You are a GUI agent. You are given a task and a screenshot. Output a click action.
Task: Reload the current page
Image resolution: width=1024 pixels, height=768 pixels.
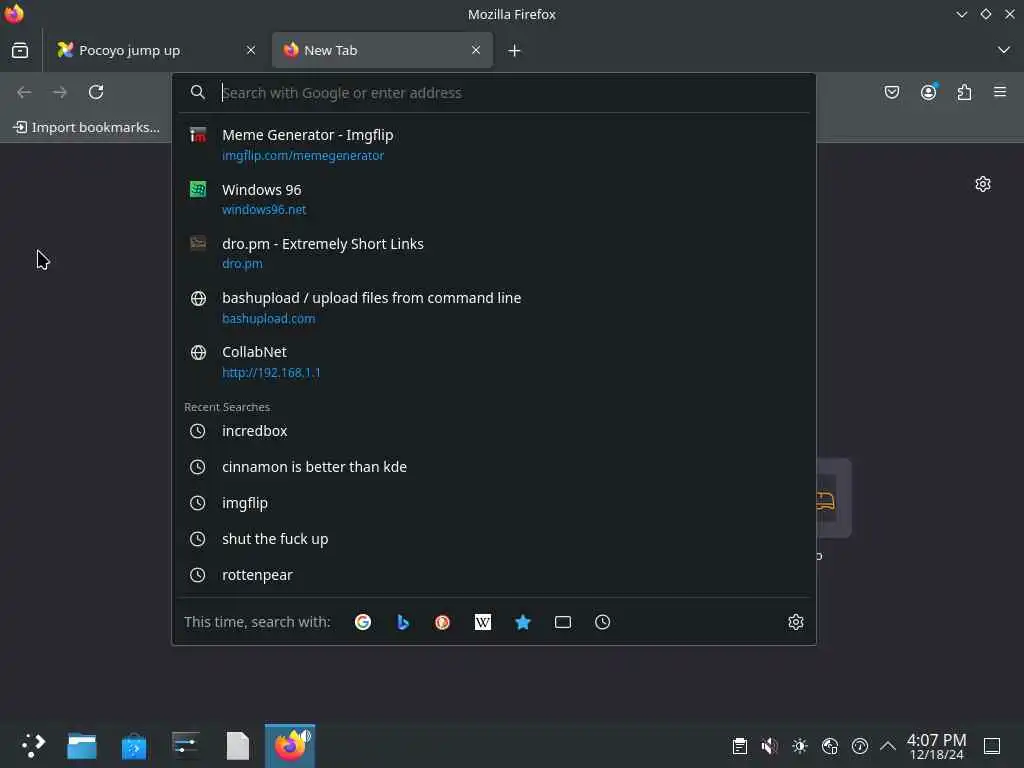96,92
